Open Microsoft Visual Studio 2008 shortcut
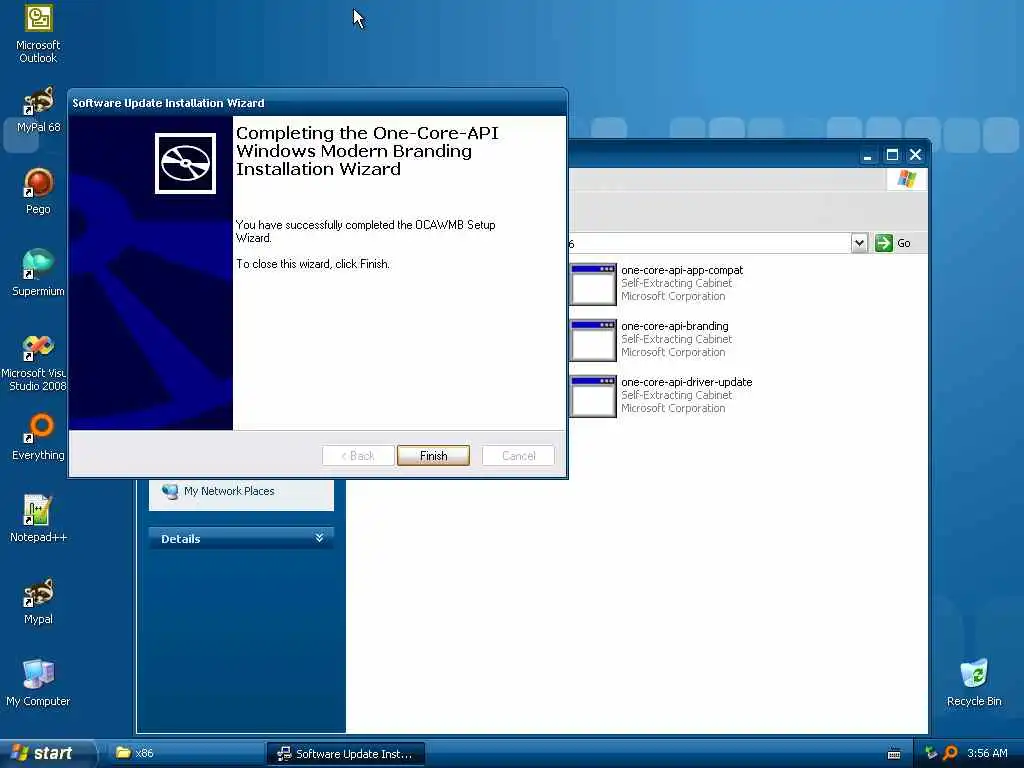 [x=34, y=362]
